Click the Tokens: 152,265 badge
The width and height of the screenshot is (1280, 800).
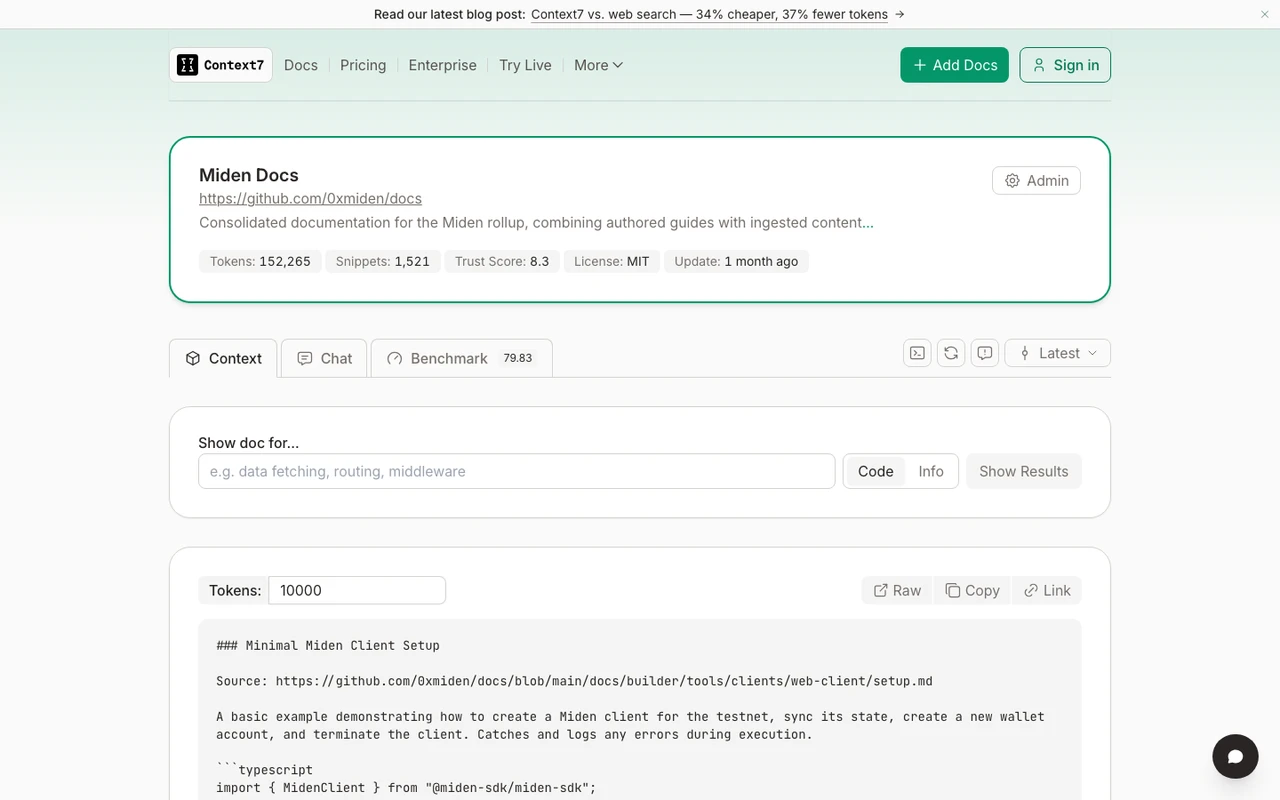click(260, 261)
